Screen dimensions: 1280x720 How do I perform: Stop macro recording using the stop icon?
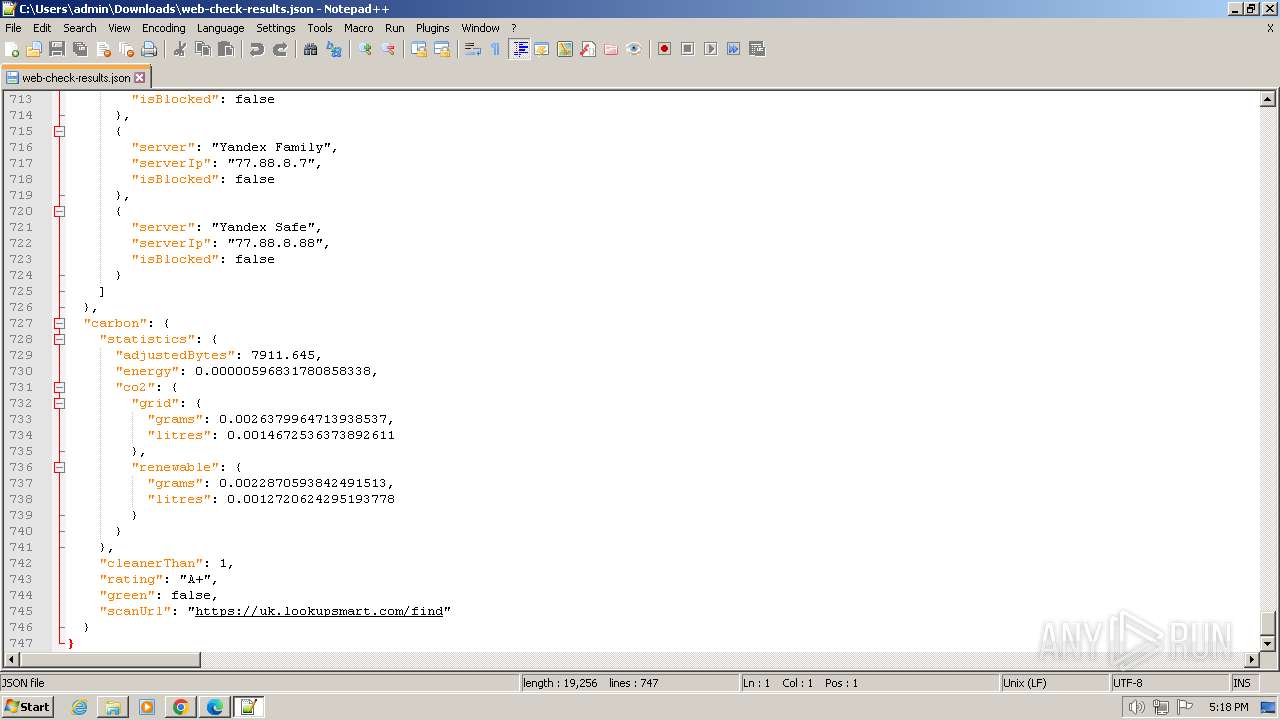tap(687, 49)
